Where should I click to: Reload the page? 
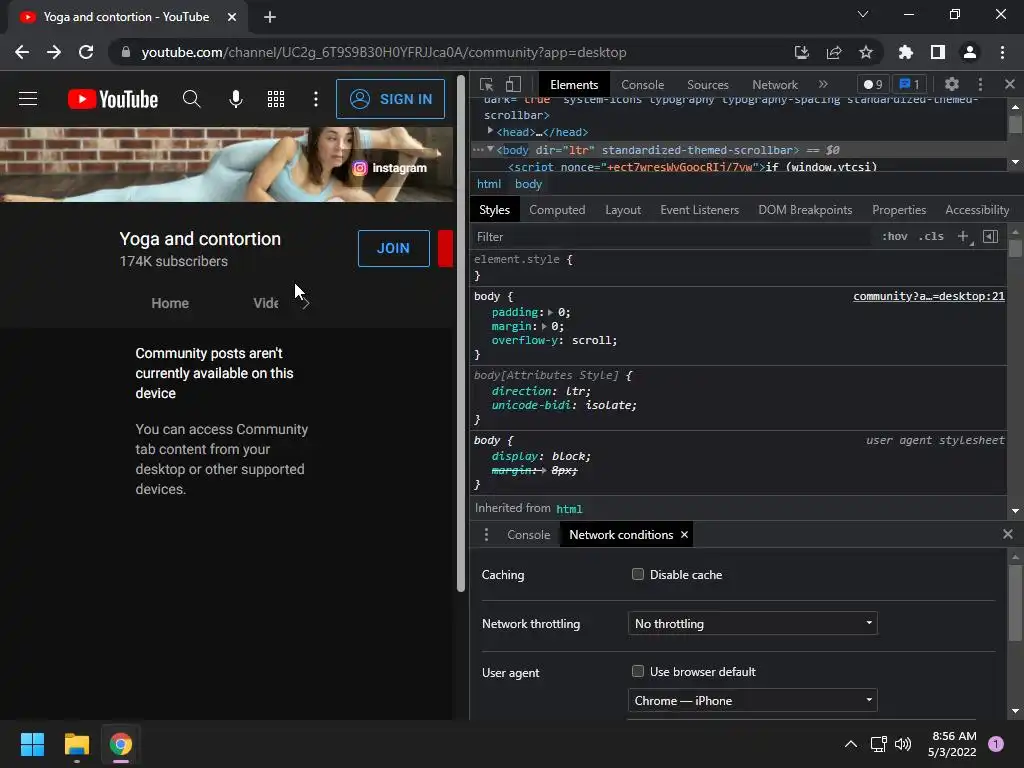tap(86, 52)
